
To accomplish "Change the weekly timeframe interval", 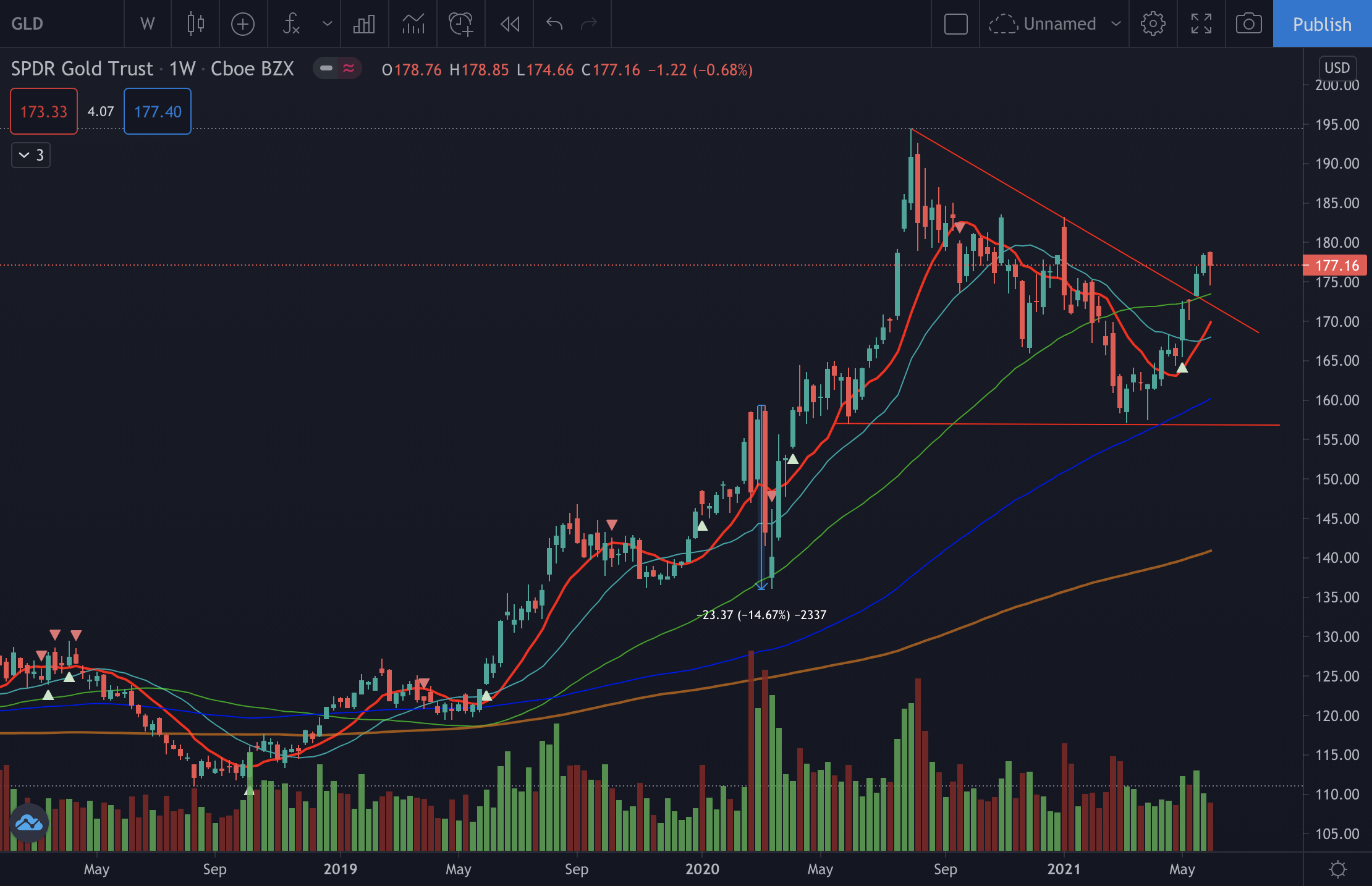I will point(147,24).
